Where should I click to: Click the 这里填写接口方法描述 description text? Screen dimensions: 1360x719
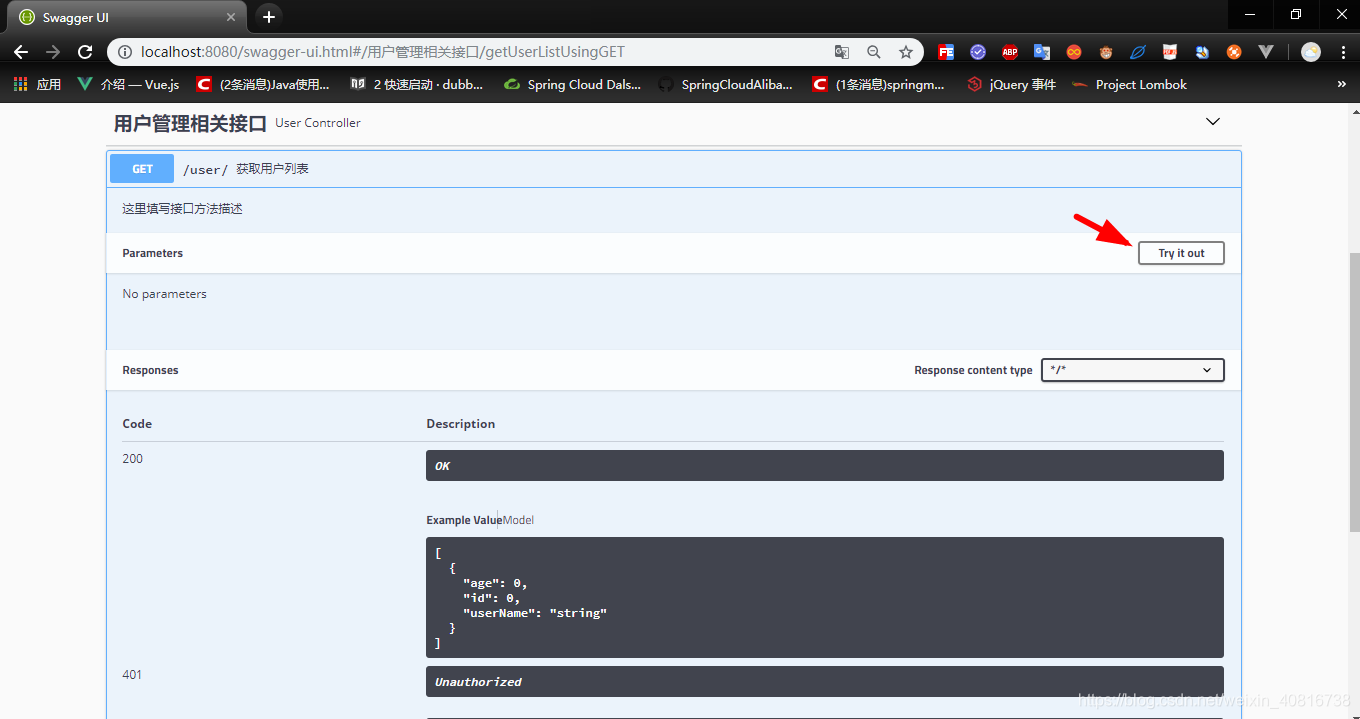click(x=182, y=209)
